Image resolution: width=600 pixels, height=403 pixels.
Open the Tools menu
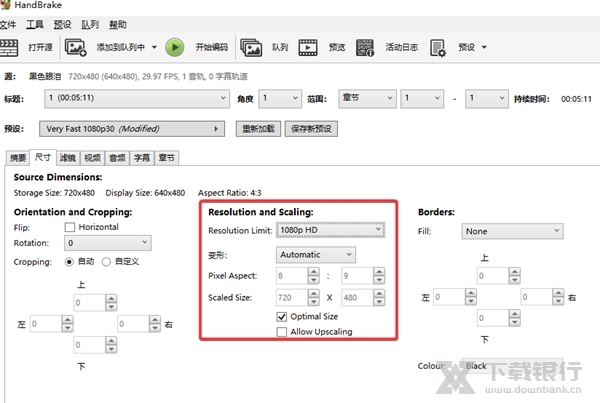(35, 25)
